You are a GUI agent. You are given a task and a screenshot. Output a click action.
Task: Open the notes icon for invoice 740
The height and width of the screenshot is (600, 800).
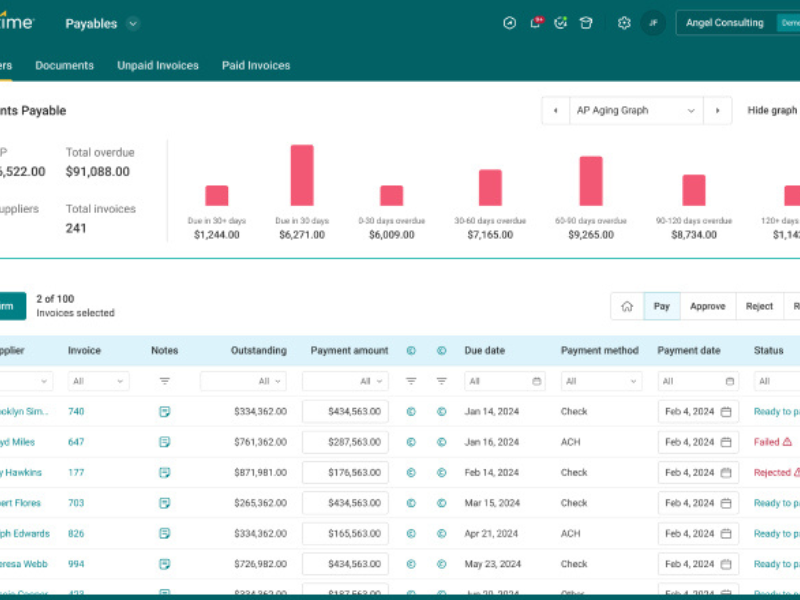165,411
